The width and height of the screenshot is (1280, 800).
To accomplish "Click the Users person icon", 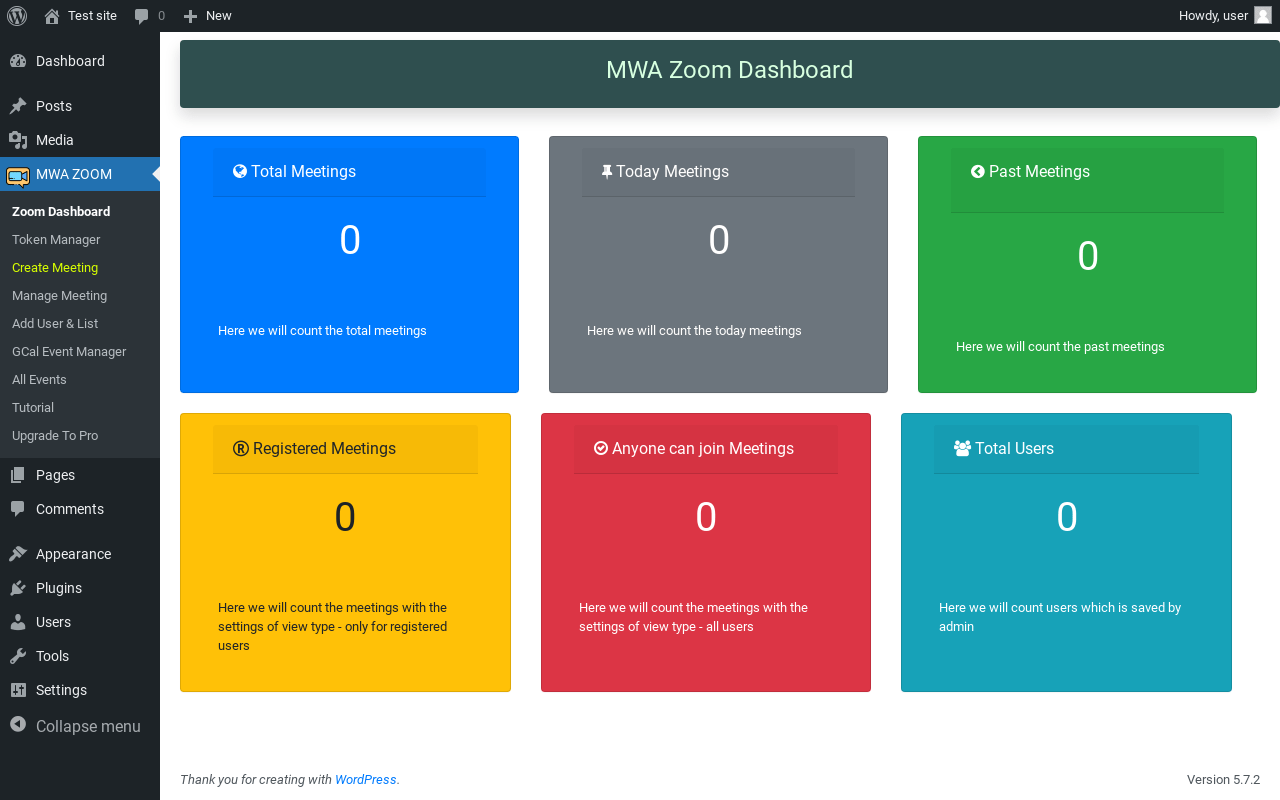I will [18, 622].
